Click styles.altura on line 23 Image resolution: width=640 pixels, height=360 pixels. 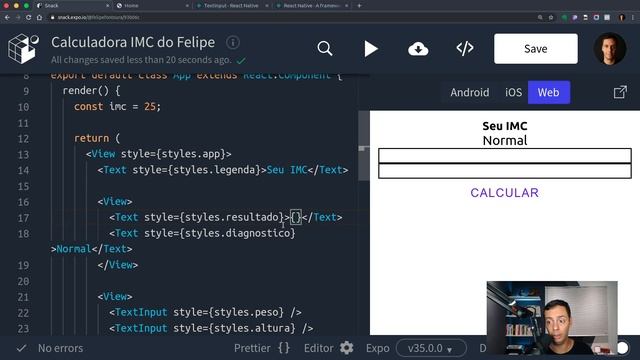point(255,328)
